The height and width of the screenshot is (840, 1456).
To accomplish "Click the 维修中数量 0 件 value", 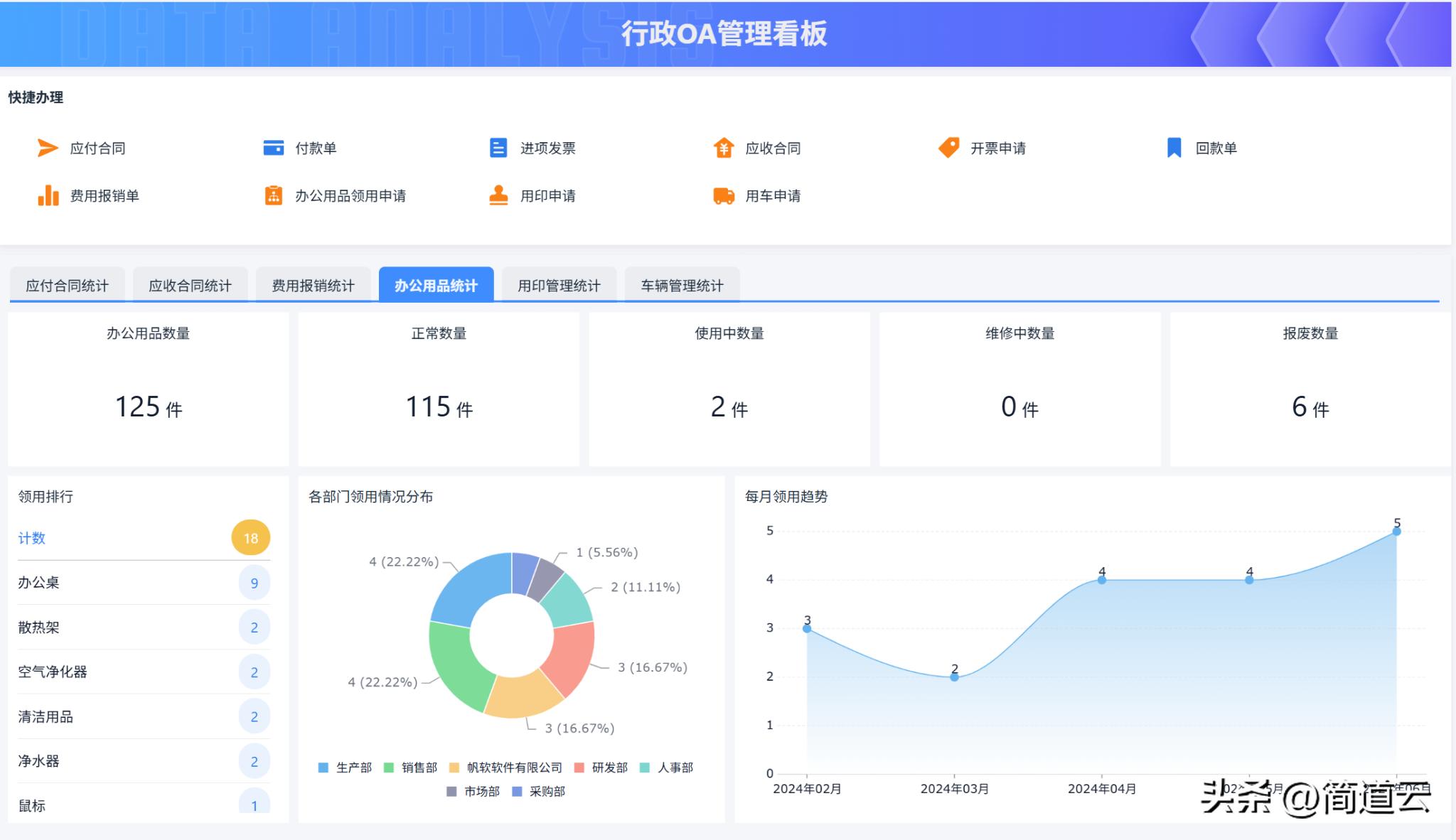I will pos(1019,407).
